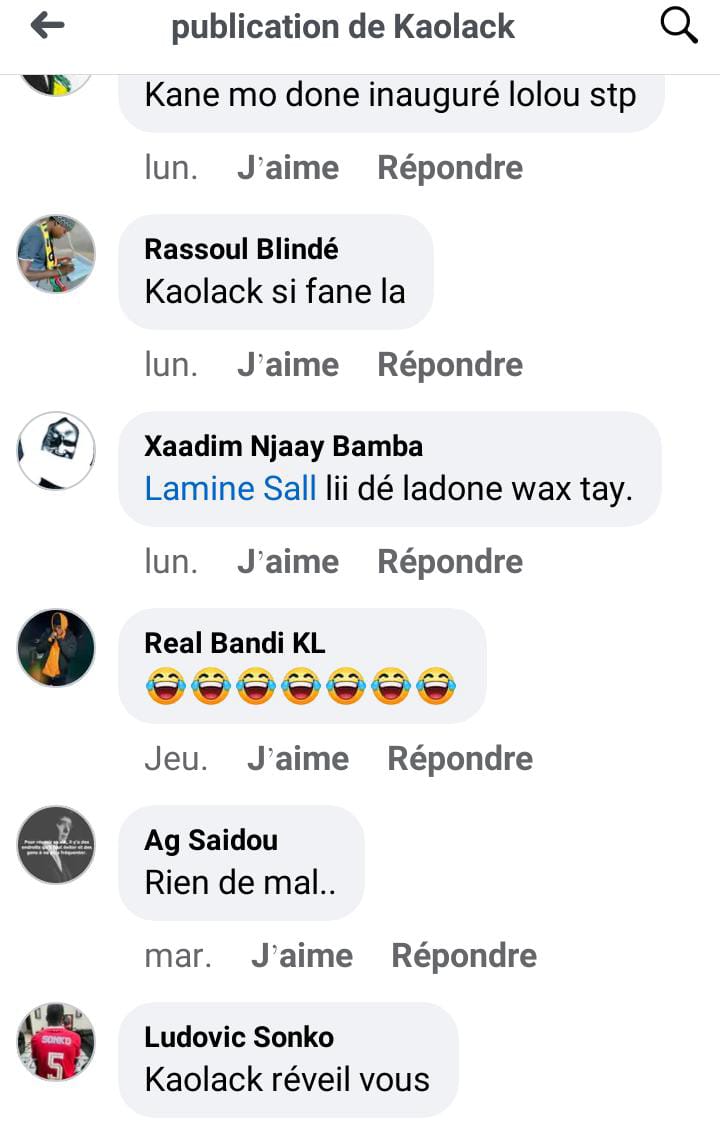
Task: Reply to the 'Kane mo done inauguré' comment
Action: point(450,167)
